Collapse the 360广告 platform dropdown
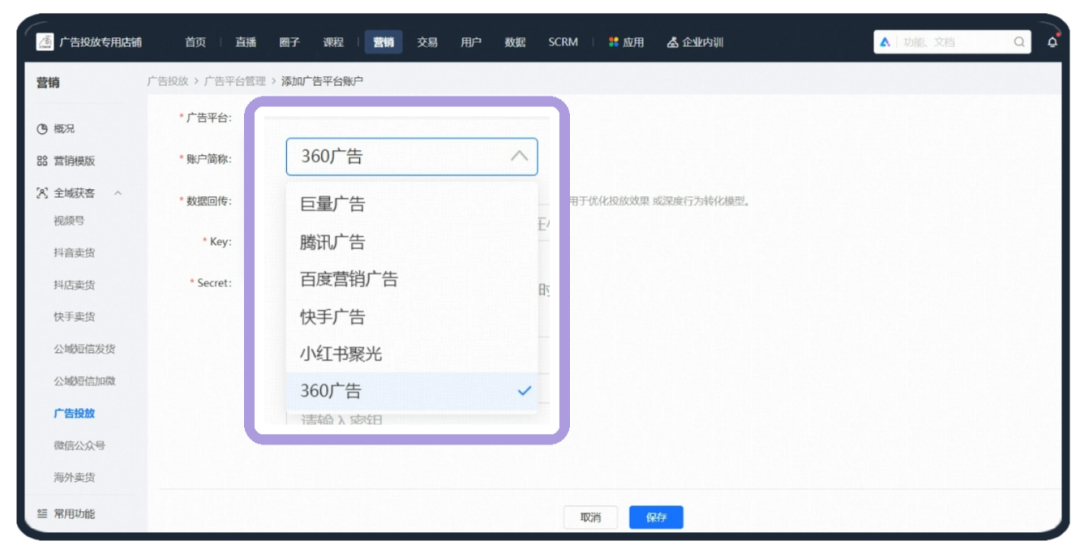This screenshot has width=1080, height=554. pyautogui.click(x=519, y=156)
